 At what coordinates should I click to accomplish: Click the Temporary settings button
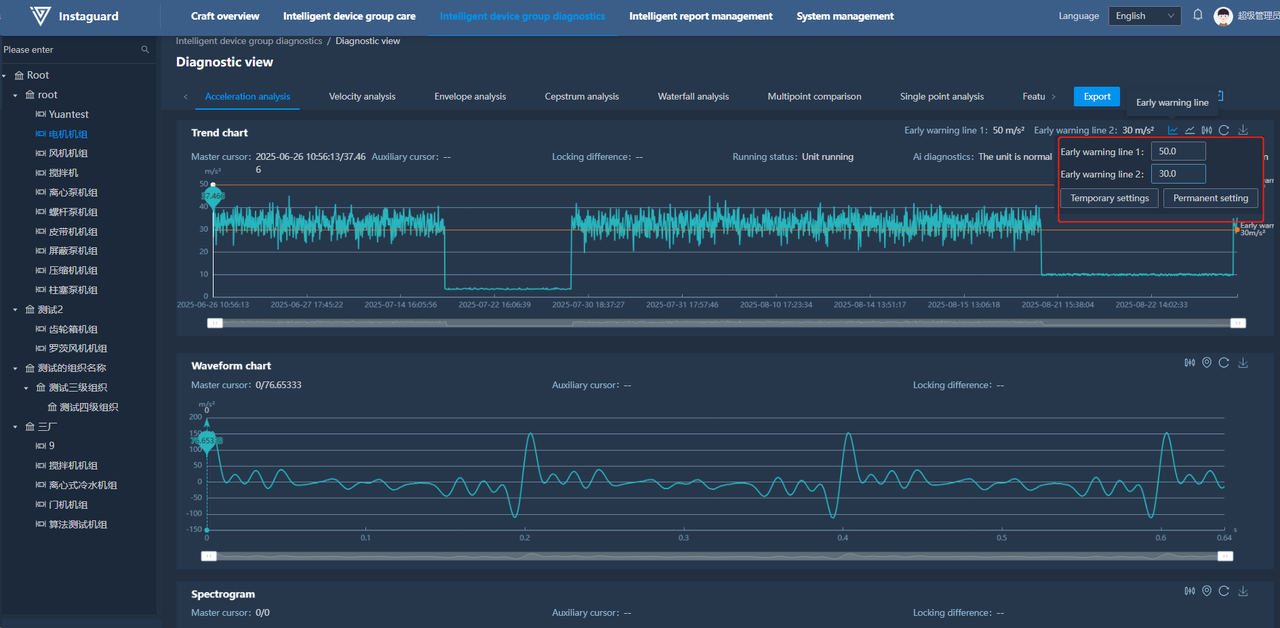(x=1109, y=198)
